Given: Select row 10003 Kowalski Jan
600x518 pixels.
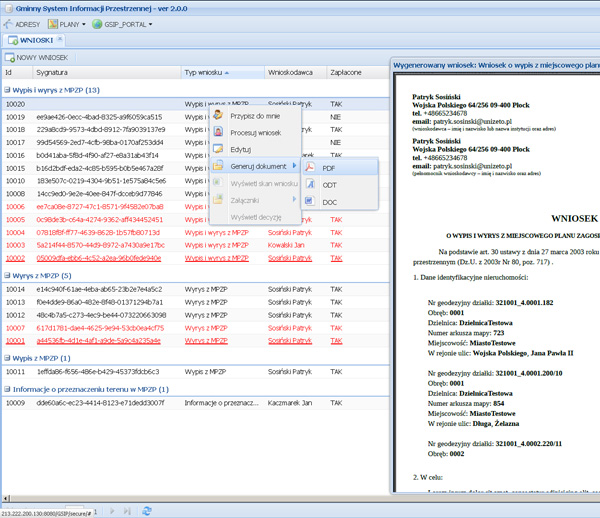Looking at the screenshot, I should pyautogui.click(x=196, y=245).
